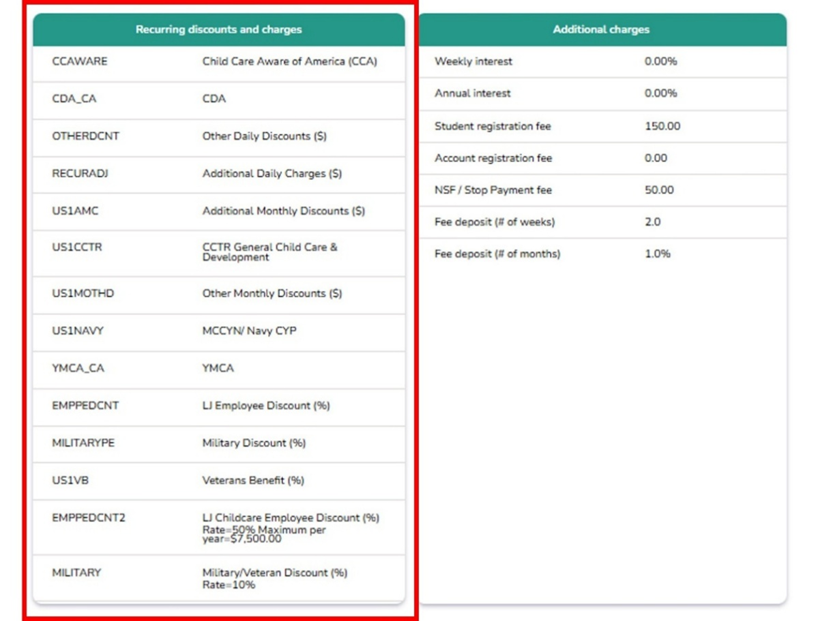The height and width of the screenshot is (621, 833).
Task: Select the RECURADJ code
Action: pyautogui.click(x=80, y=174)
